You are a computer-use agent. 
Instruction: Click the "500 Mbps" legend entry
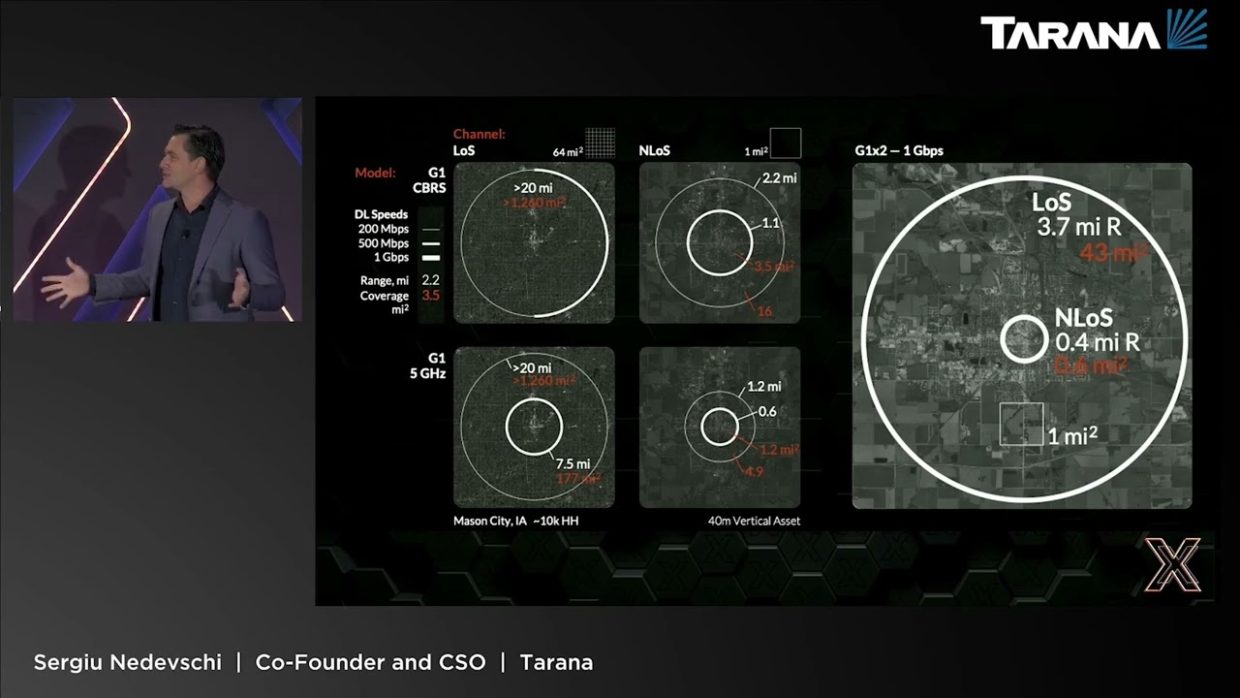point(384,244)
